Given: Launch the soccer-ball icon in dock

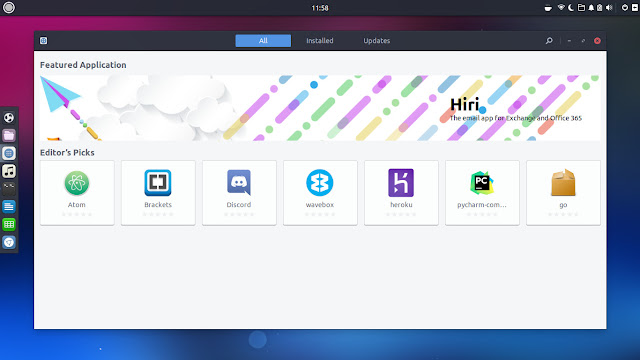Looking at the screenshot, I should (x=9, y=118).
